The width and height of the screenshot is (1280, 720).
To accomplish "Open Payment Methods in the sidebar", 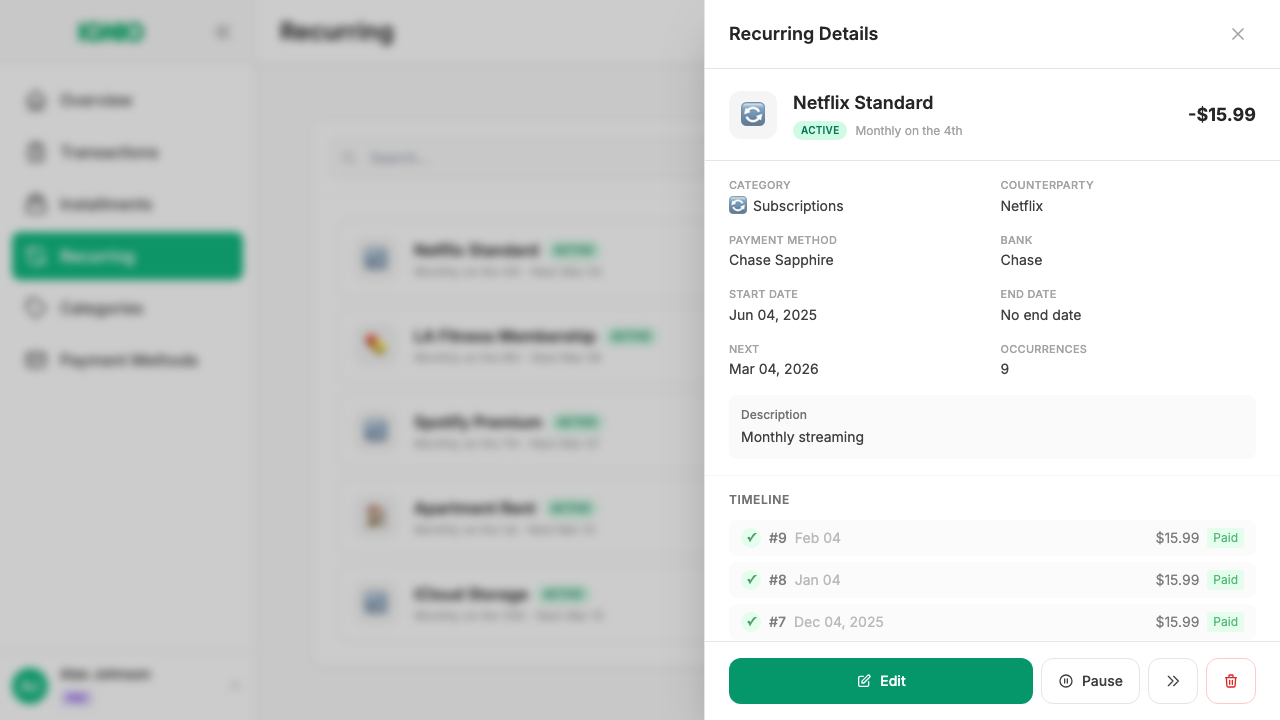I will coord(127,360).
